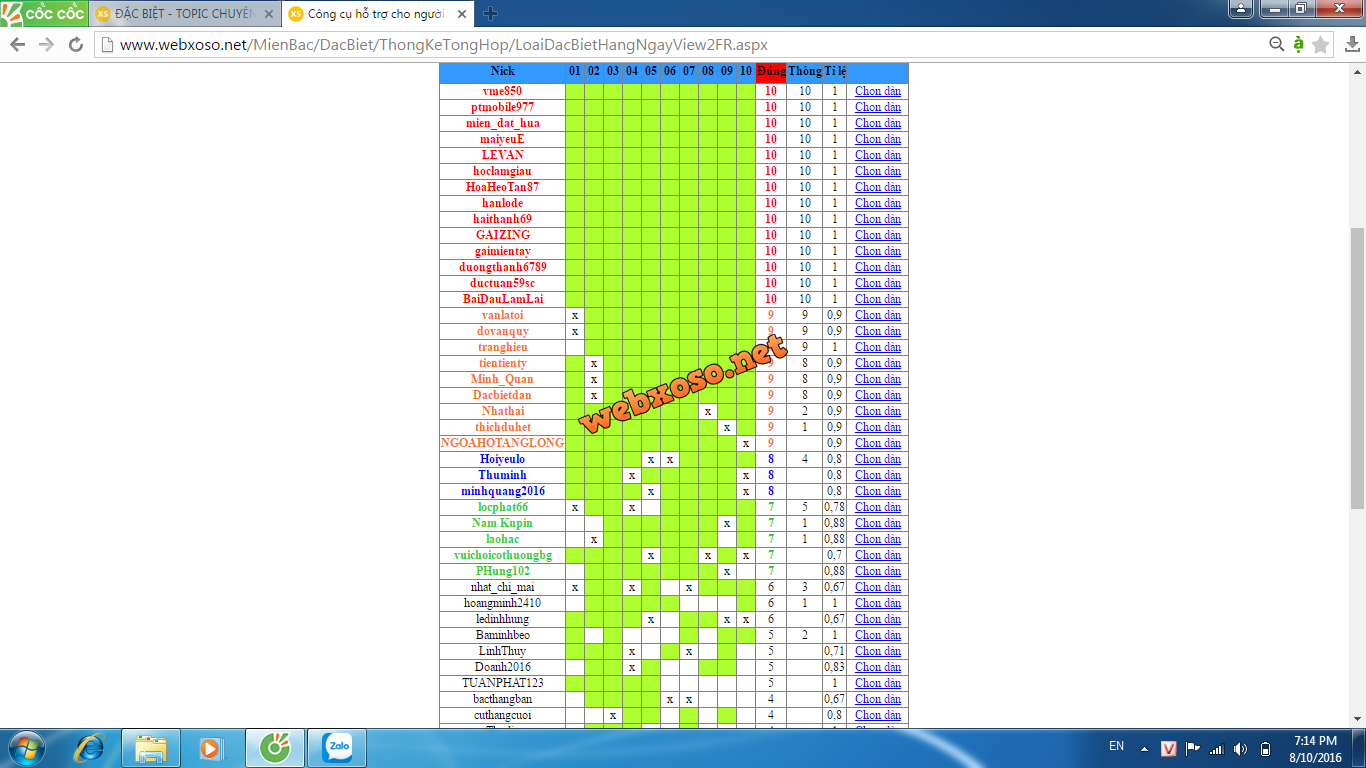Click the nick 'minhquang2016'

502,491
